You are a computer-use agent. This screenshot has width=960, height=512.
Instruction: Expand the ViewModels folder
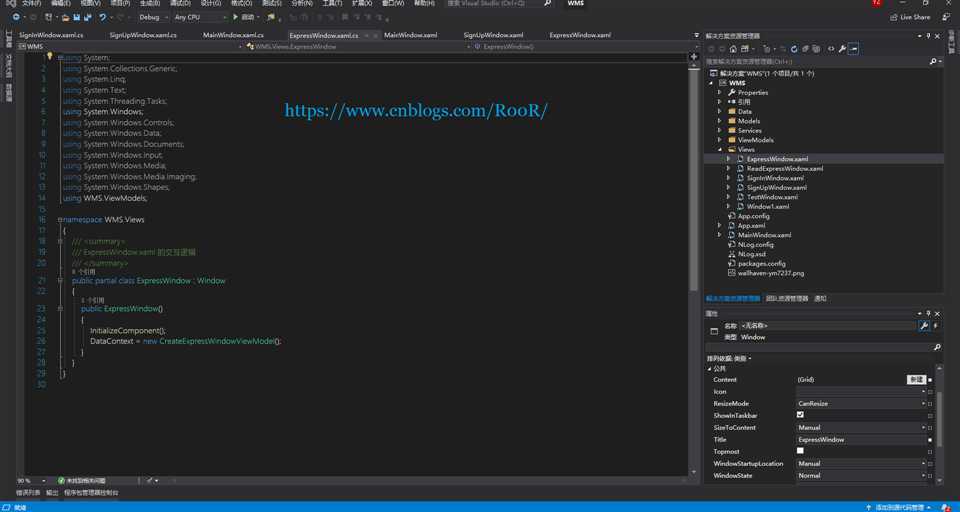click(x=719, y=140)
